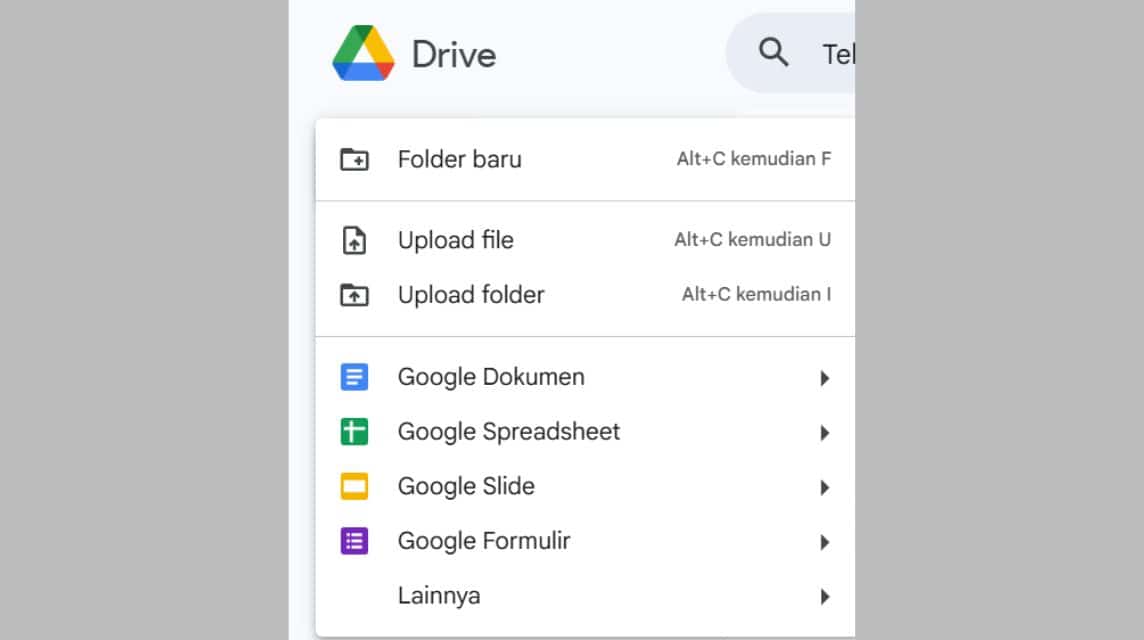Click the green Google Spreadsheet icon
This screenshot has width=1144, height=640.
coord(355,431)
